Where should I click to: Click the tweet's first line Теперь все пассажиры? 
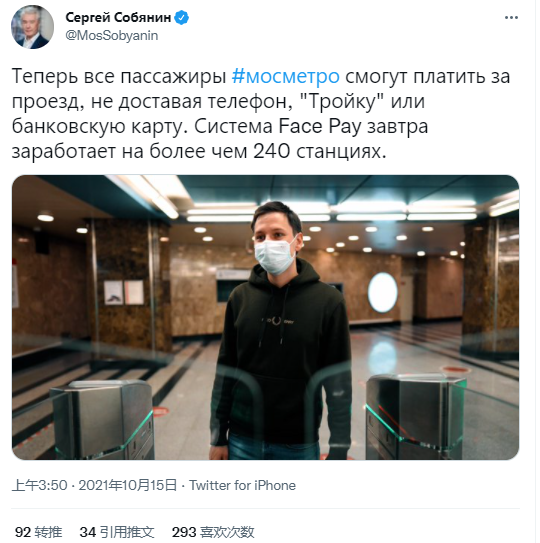[119, 76]
